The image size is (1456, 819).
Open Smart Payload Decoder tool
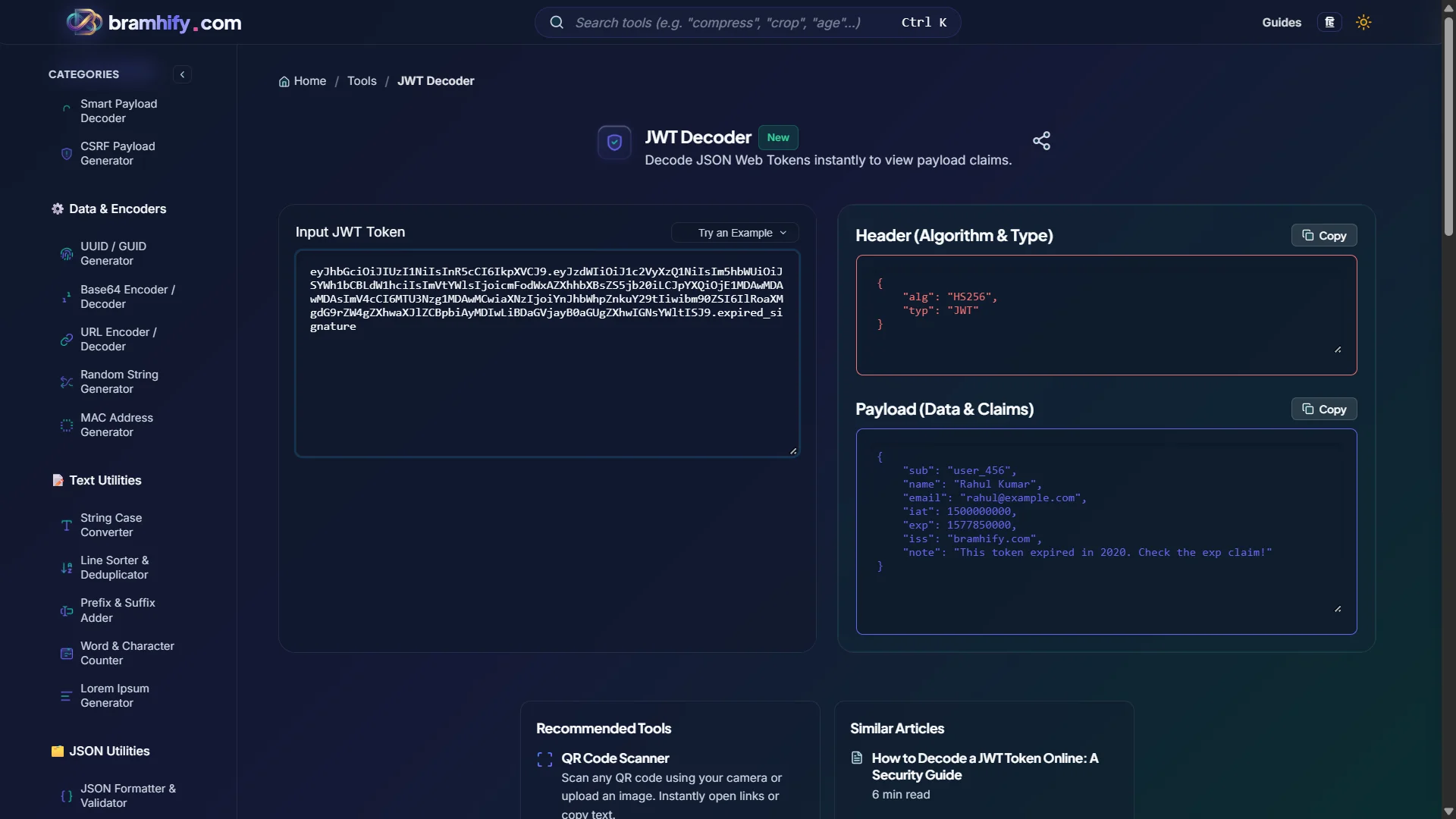point(118,111)
